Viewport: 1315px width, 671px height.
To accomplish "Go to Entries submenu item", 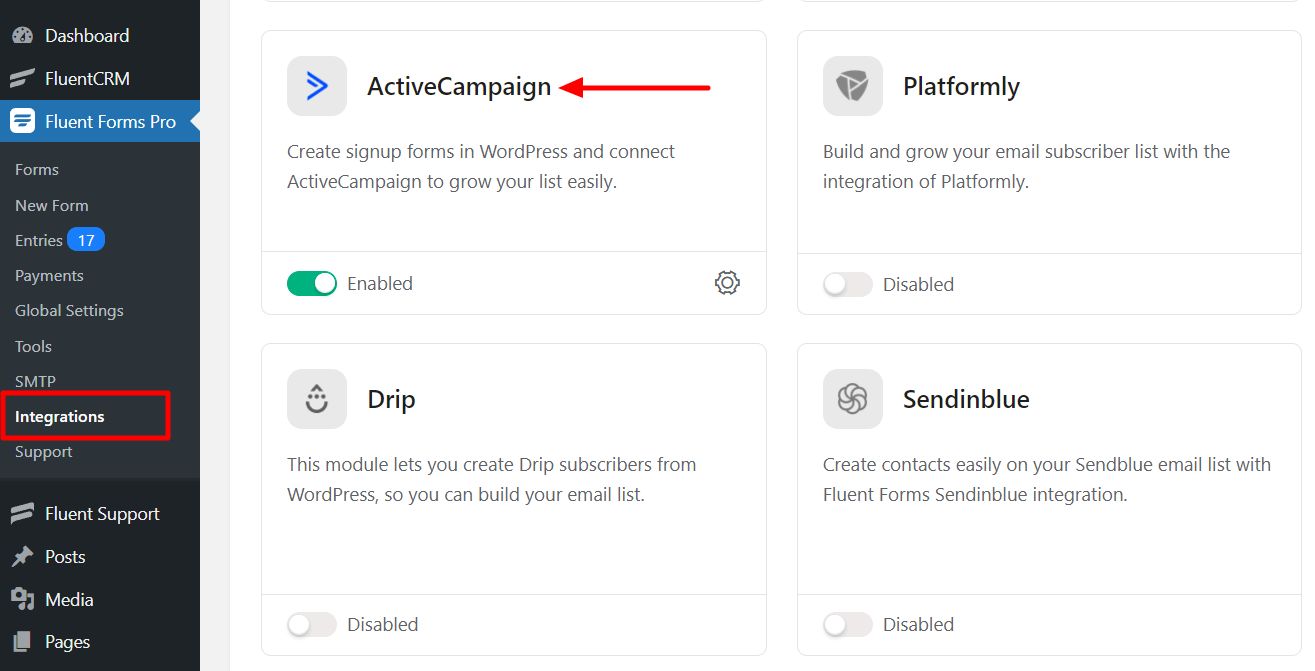I will coord(39,241).
